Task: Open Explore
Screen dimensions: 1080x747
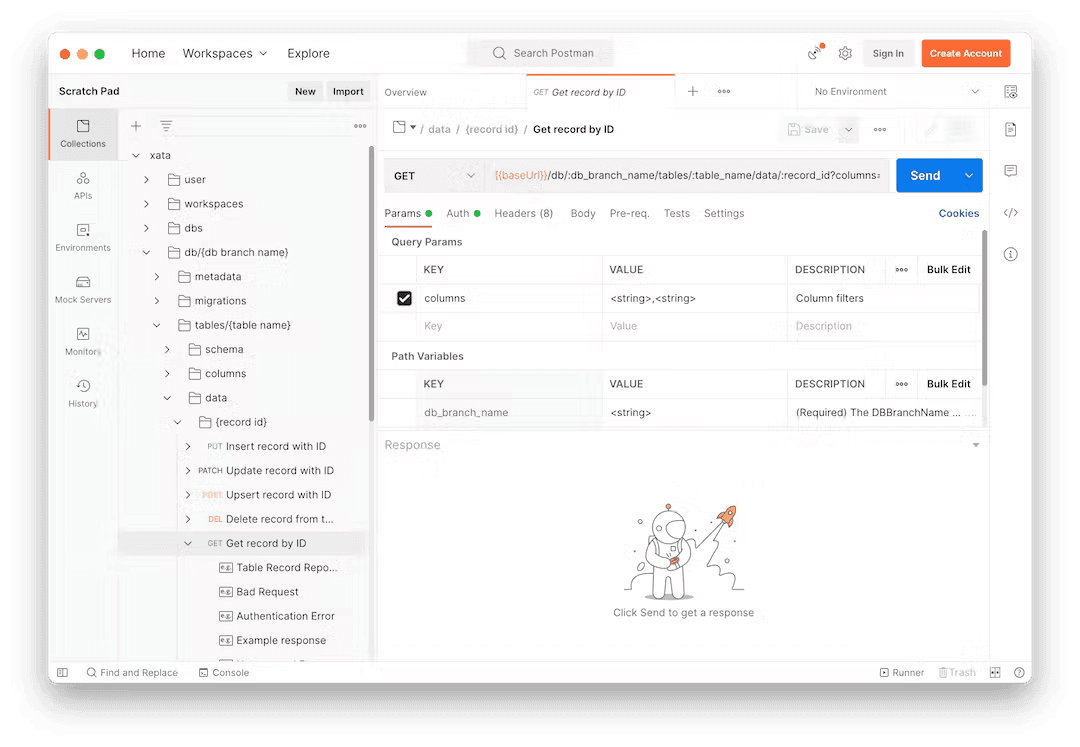Action: 308,53
